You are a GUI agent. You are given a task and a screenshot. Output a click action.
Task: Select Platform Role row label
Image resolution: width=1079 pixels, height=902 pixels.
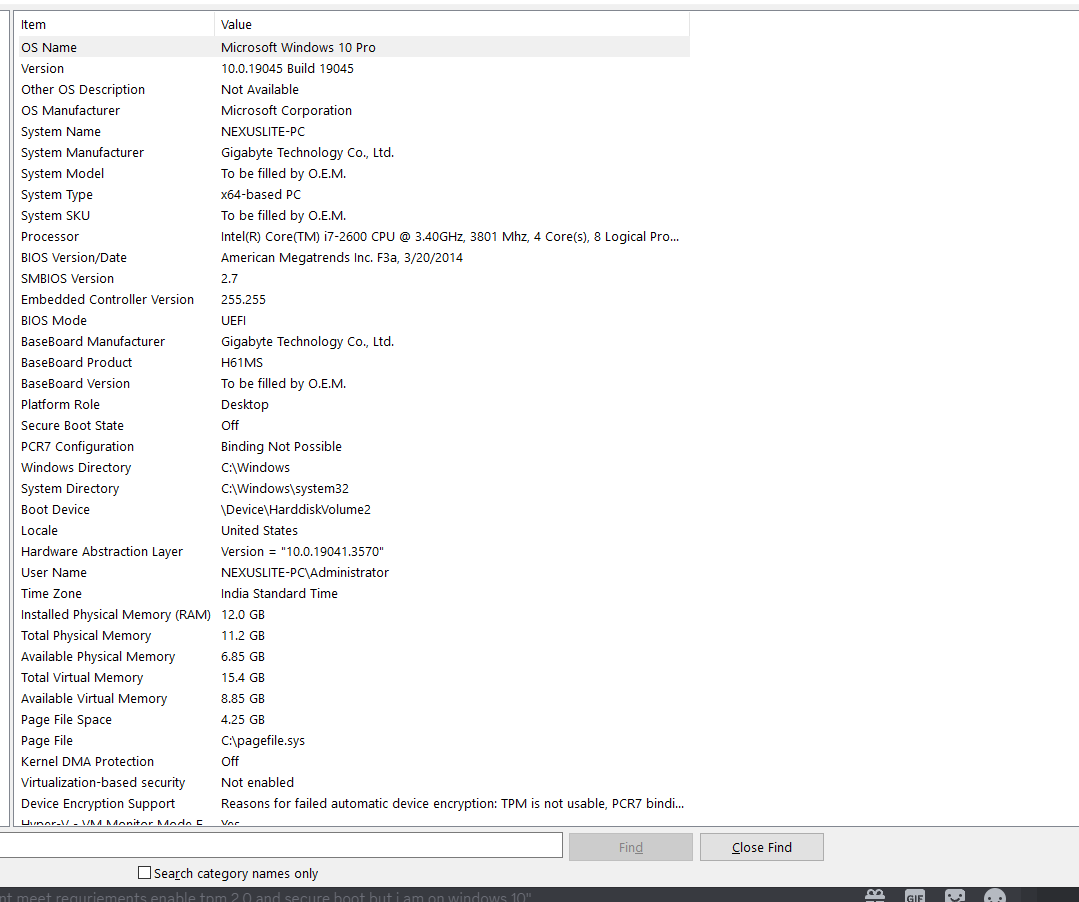[x=60, y=405]
